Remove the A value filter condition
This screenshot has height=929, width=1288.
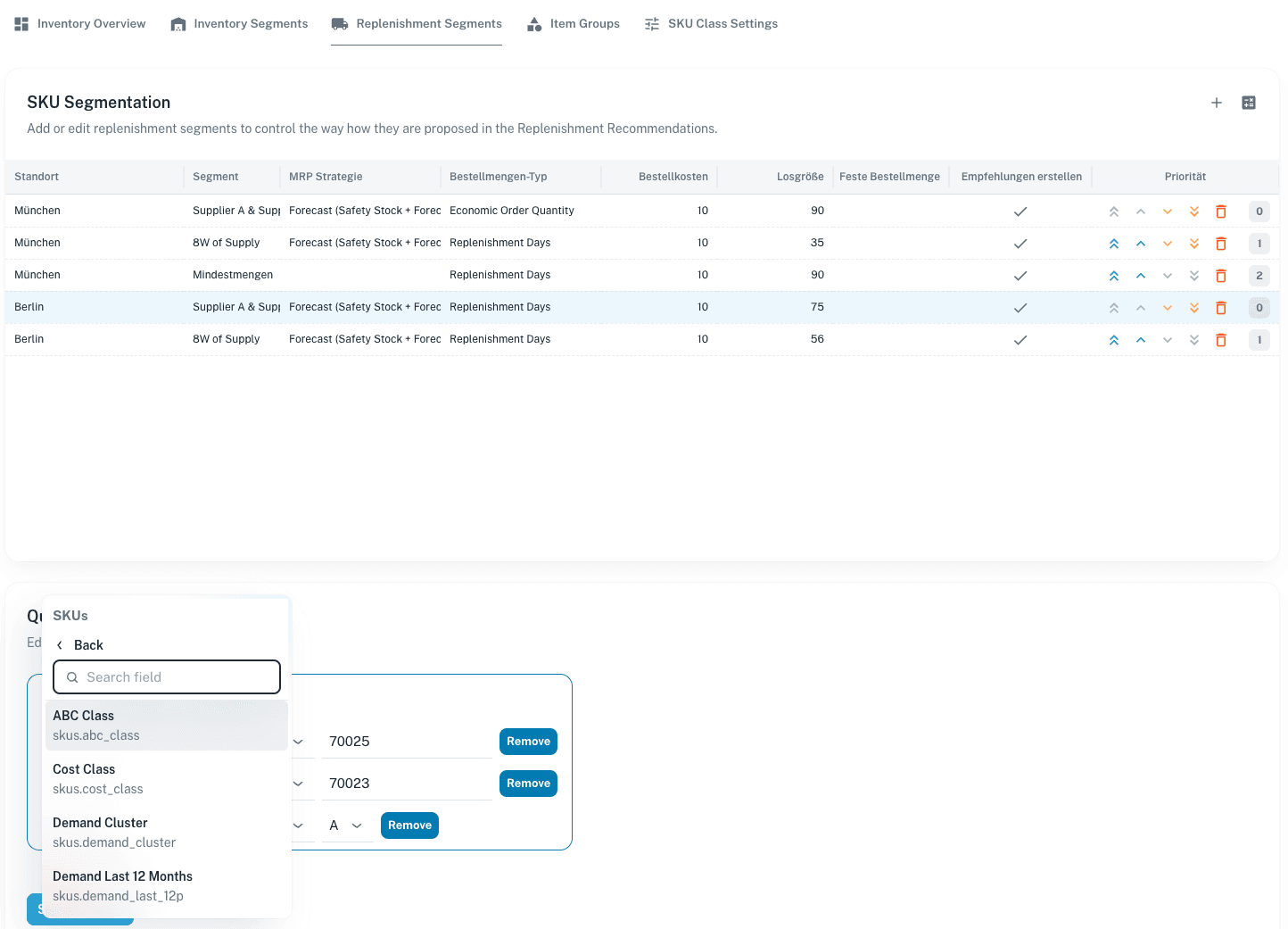click(409, 825)
